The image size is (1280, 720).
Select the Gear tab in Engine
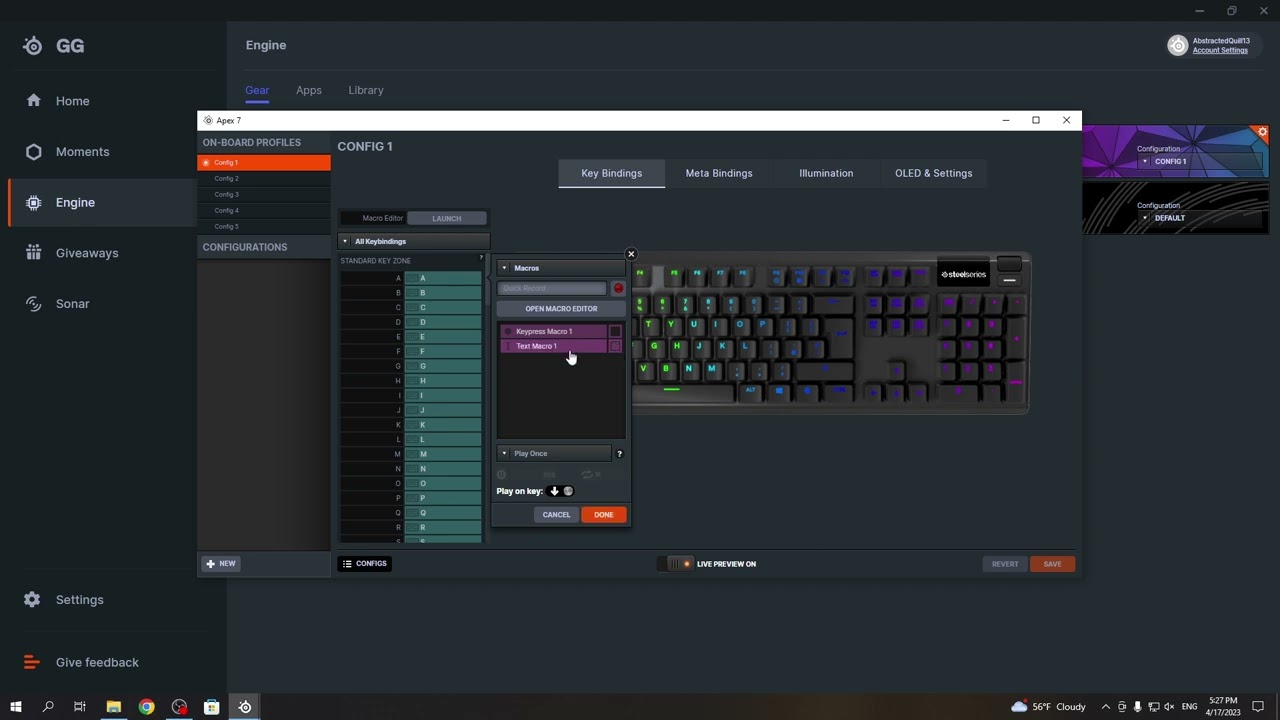pyautogui.click(x=257, y=90)
